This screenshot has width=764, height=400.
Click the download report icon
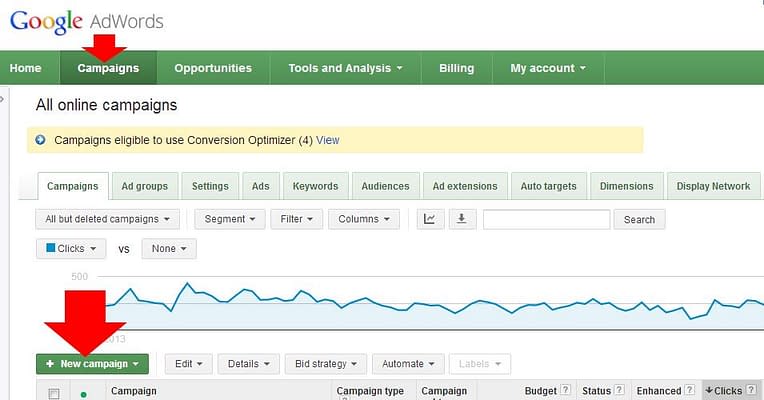pyautogui.click(x=462, y=219)
